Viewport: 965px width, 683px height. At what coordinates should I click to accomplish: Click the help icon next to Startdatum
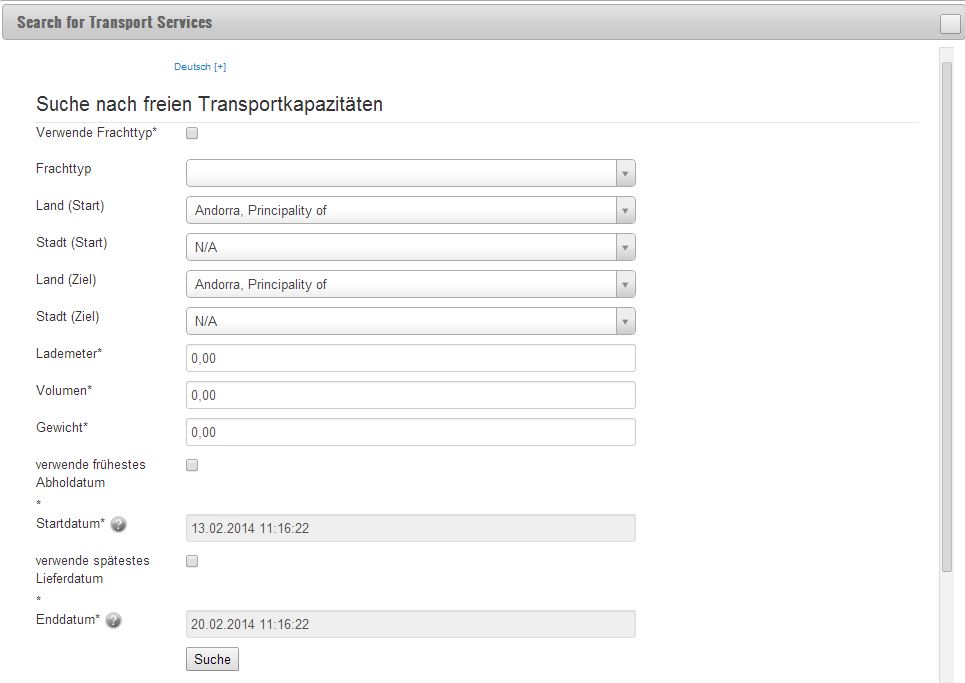[118, 524]
